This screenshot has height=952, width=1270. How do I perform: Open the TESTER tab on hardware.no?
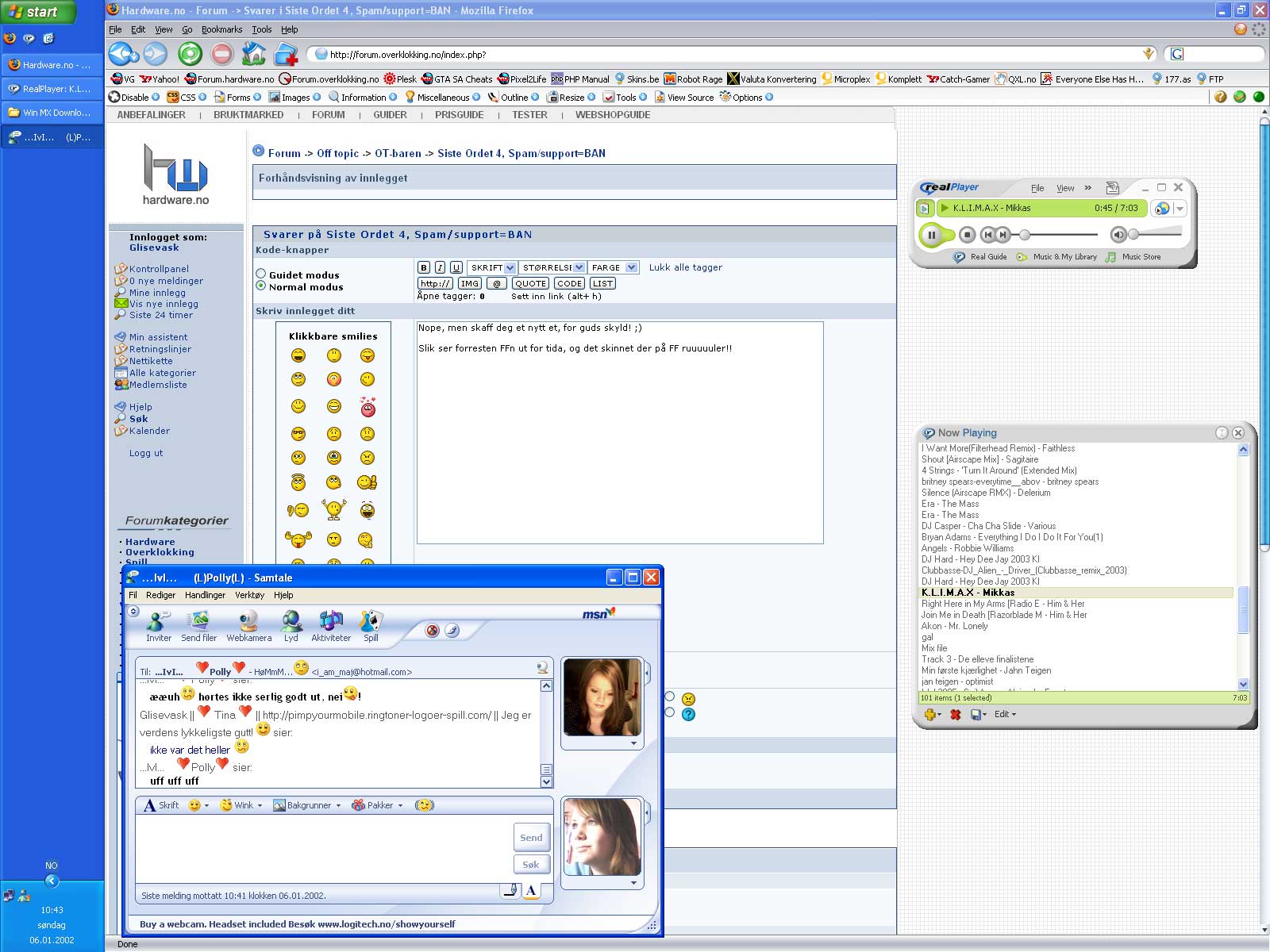(x=529, y=115)
